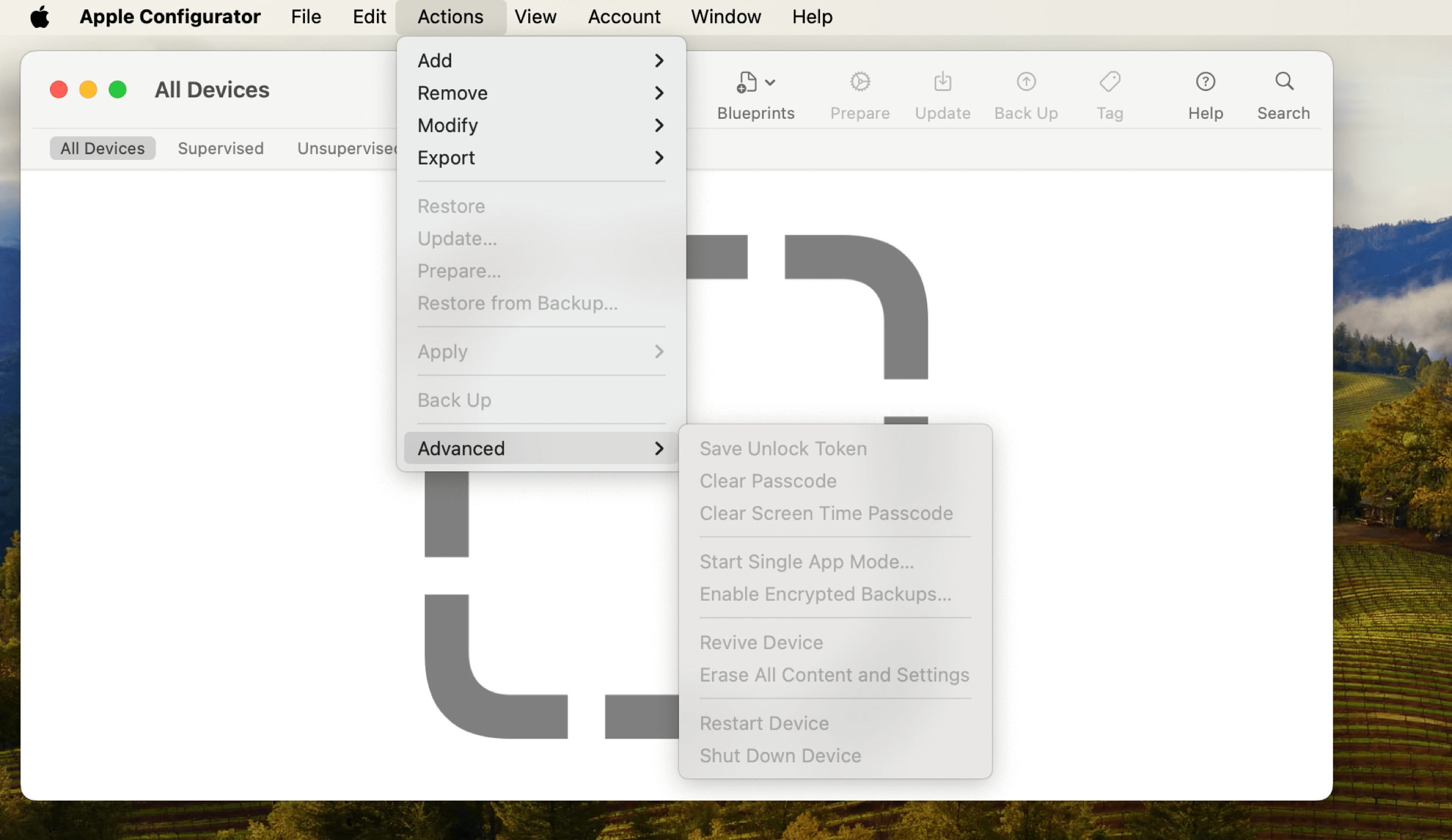The width and height of the screenshot is (1452, 840).
Task: Open the Edit menu
Action: coord(369,17)
